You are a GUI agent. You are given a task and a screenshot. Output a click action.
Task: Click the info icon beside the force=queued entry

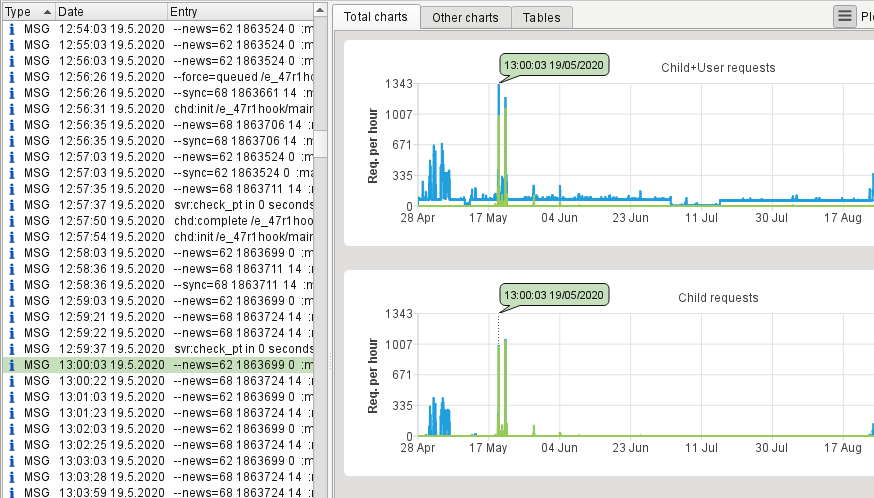point(11,77)
